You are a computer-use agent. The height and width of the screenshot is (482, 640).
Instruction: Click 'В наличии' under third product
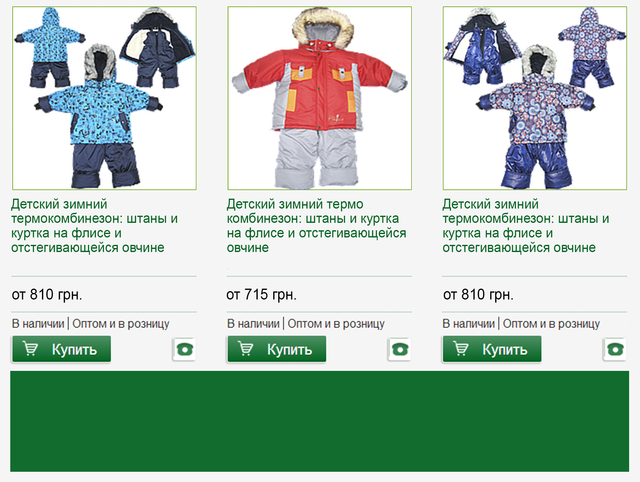coord(468,324)
